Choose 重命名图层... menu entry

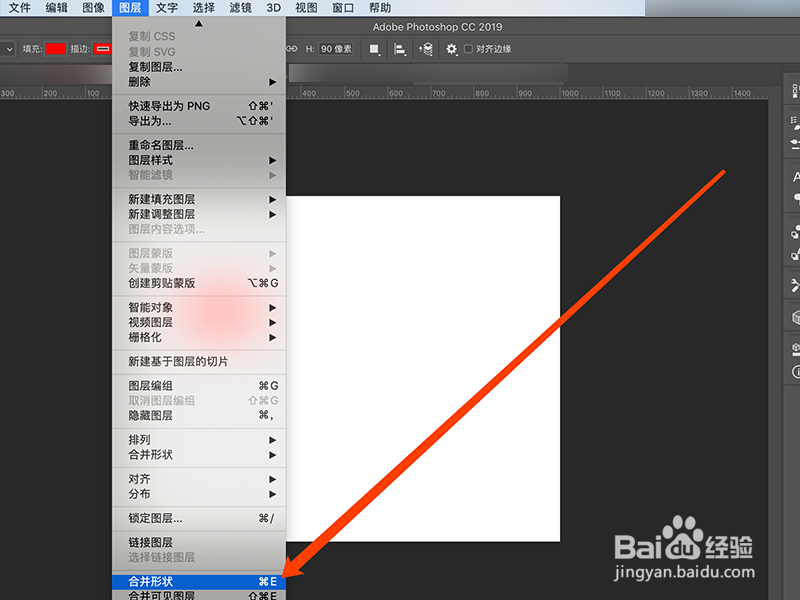click(199, 145)
